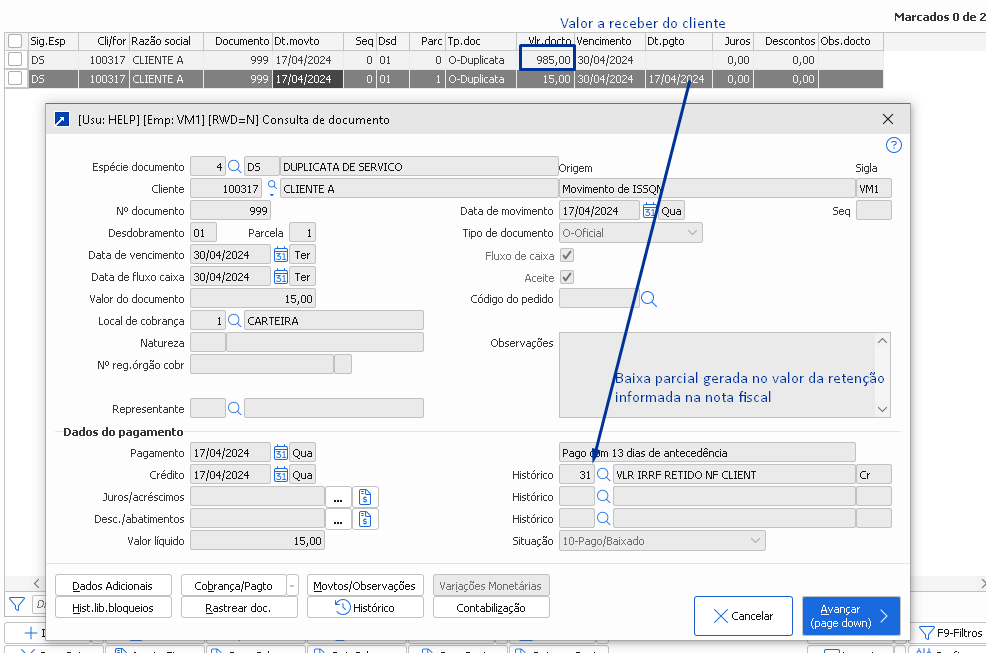Open calendar for Pagamento date

point(281,453)
